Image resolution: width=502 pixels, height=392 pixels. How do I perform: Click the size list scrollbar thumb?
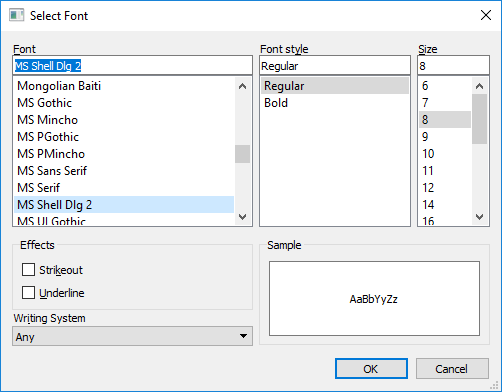[479, 119]
